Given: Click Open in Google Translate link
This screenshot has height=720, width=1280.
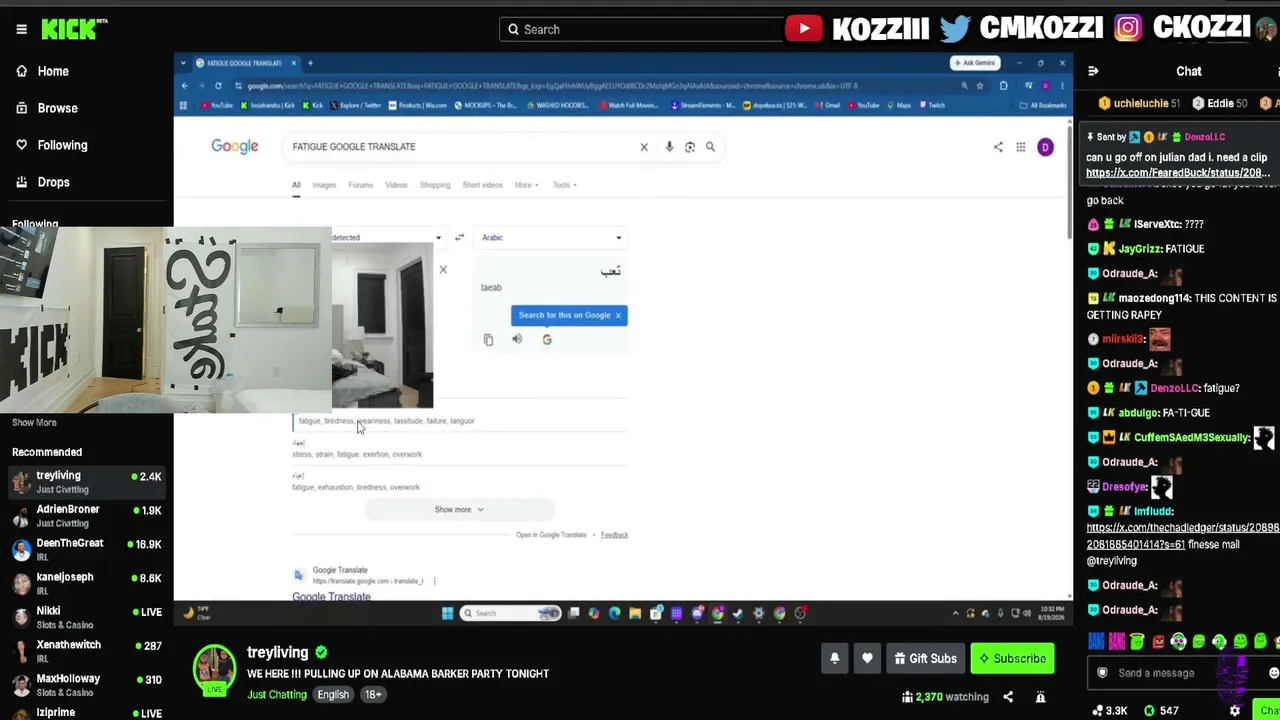Looking at the screenshot, I should 551,535.
